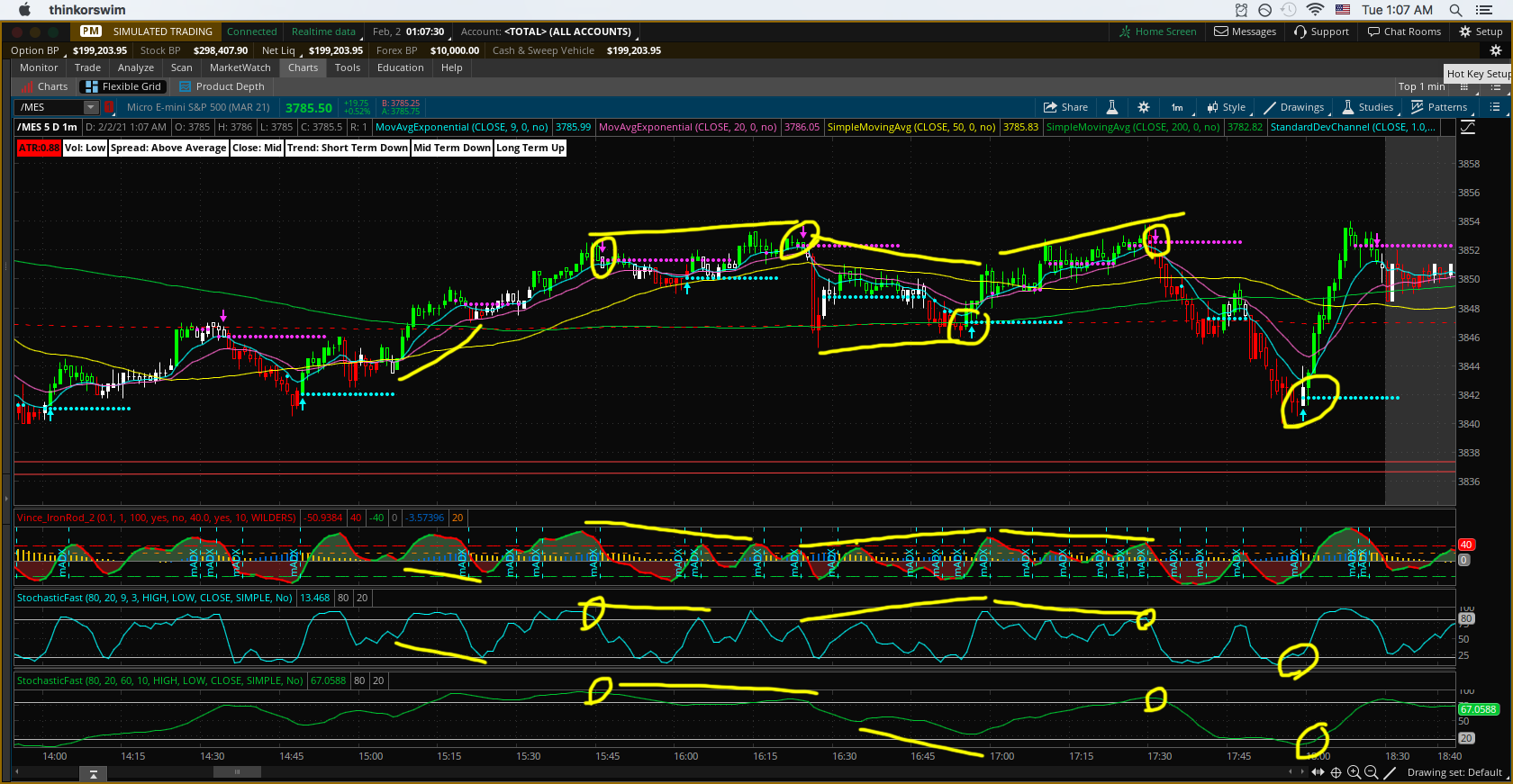Open the 1m timeframe dropdown

(x=1178, y=107)
